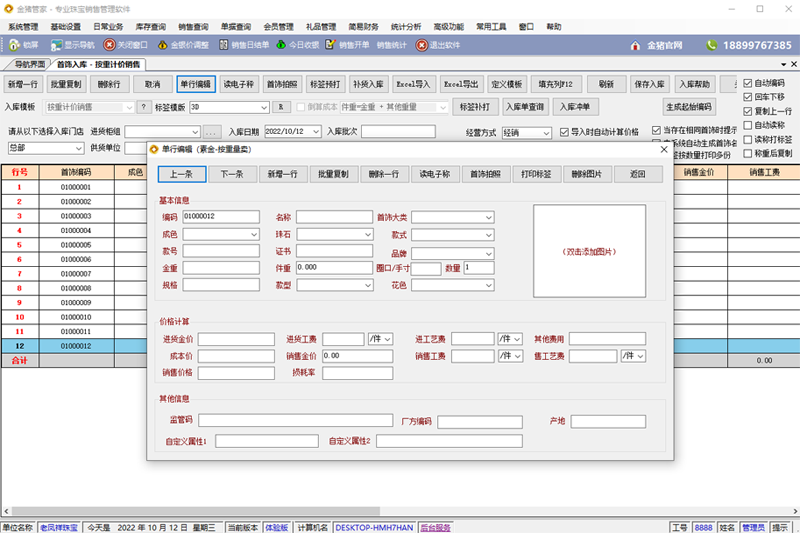
Task: Click the 锁屏 lock screen icon
Action: click(x=14, y=45)
